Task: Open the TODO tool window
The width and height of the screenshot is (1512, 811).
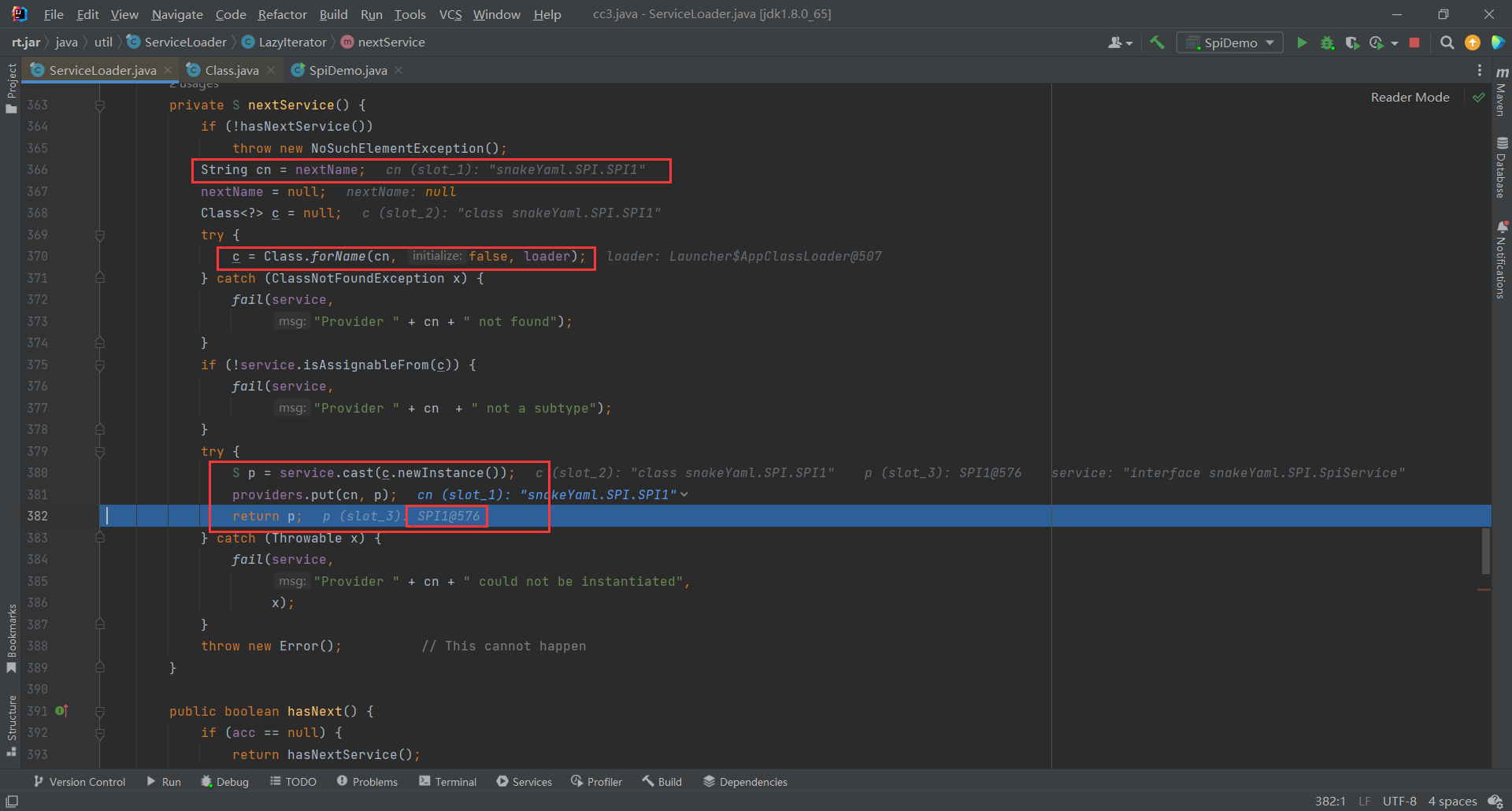Action: pyautogui.click(x=293, y=782)
